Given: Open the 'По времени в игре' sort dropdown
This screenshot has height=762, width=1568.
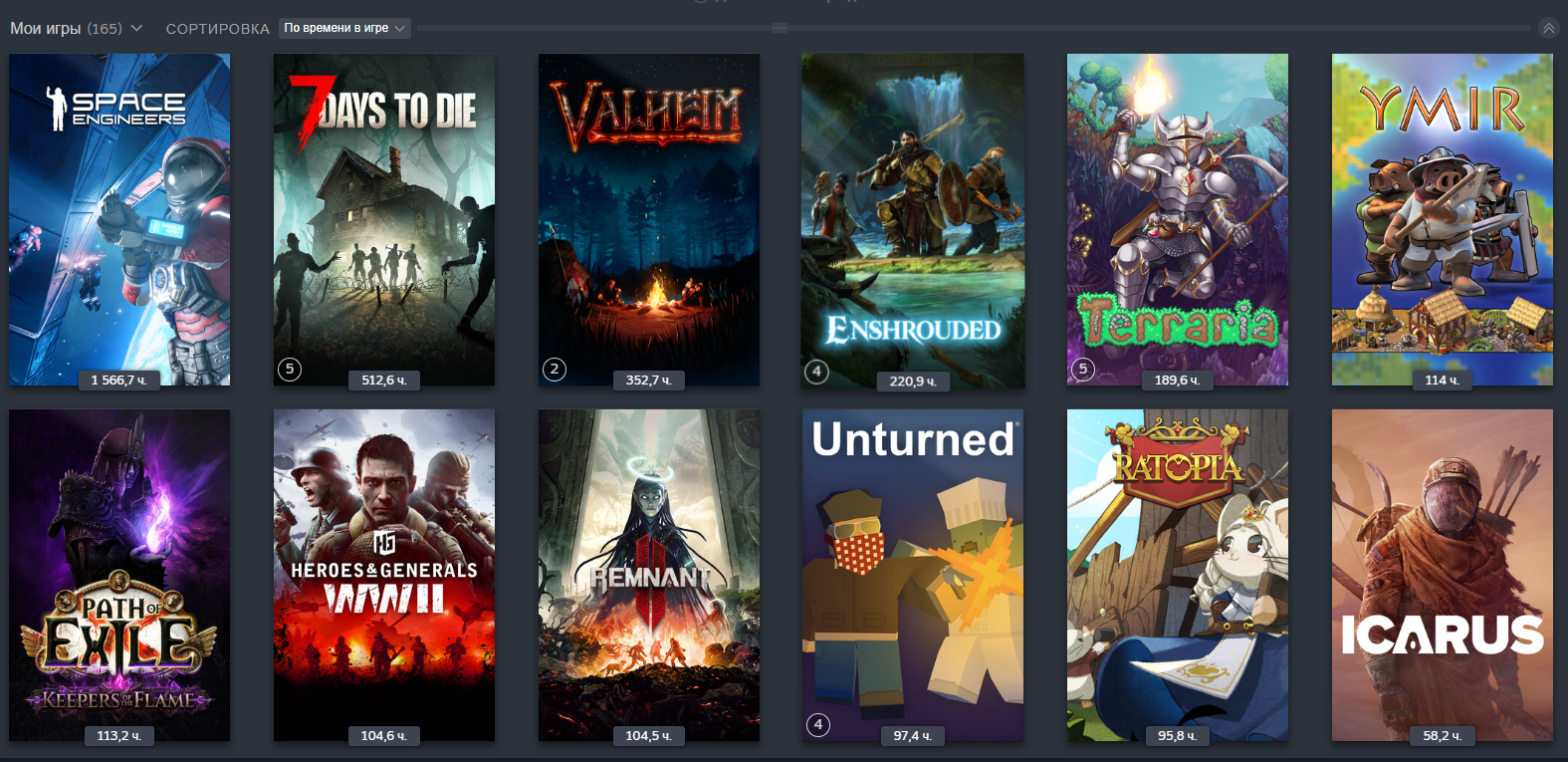Looking at the screenshot, I should [x=344, y=28].
